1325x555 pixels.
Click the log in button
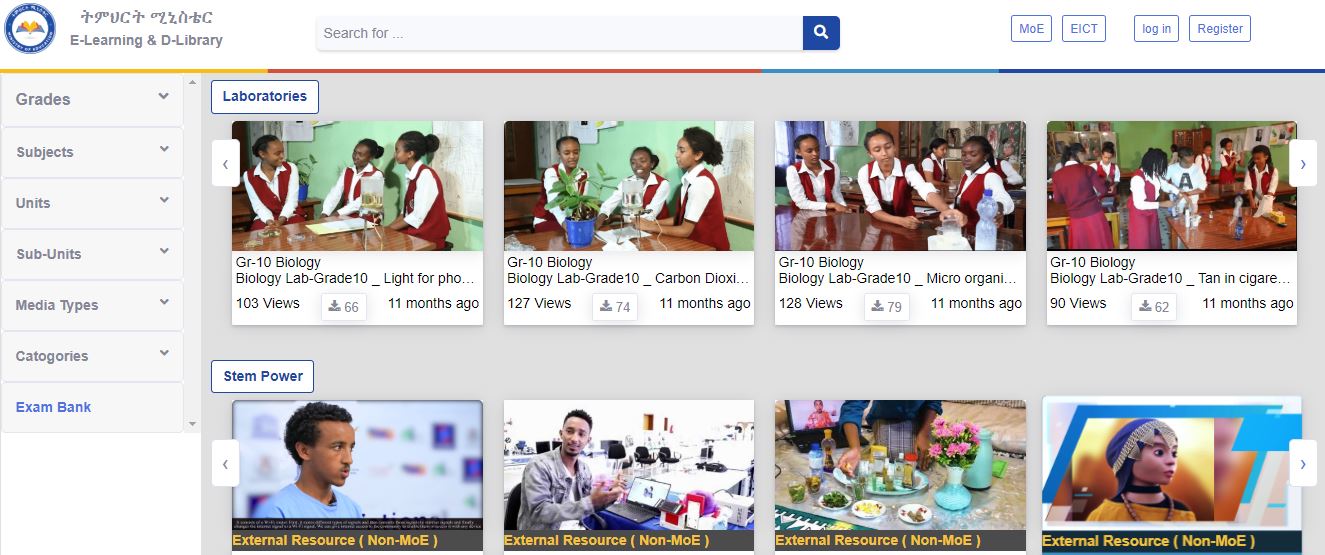[1156, 29]
